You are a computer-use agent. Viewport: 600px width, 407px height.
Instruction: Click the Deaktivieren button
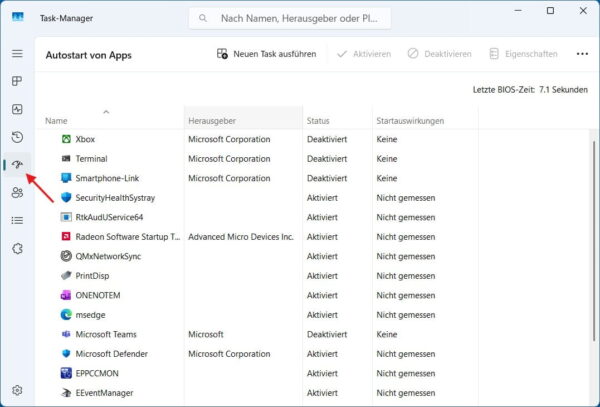click(439, 54)
